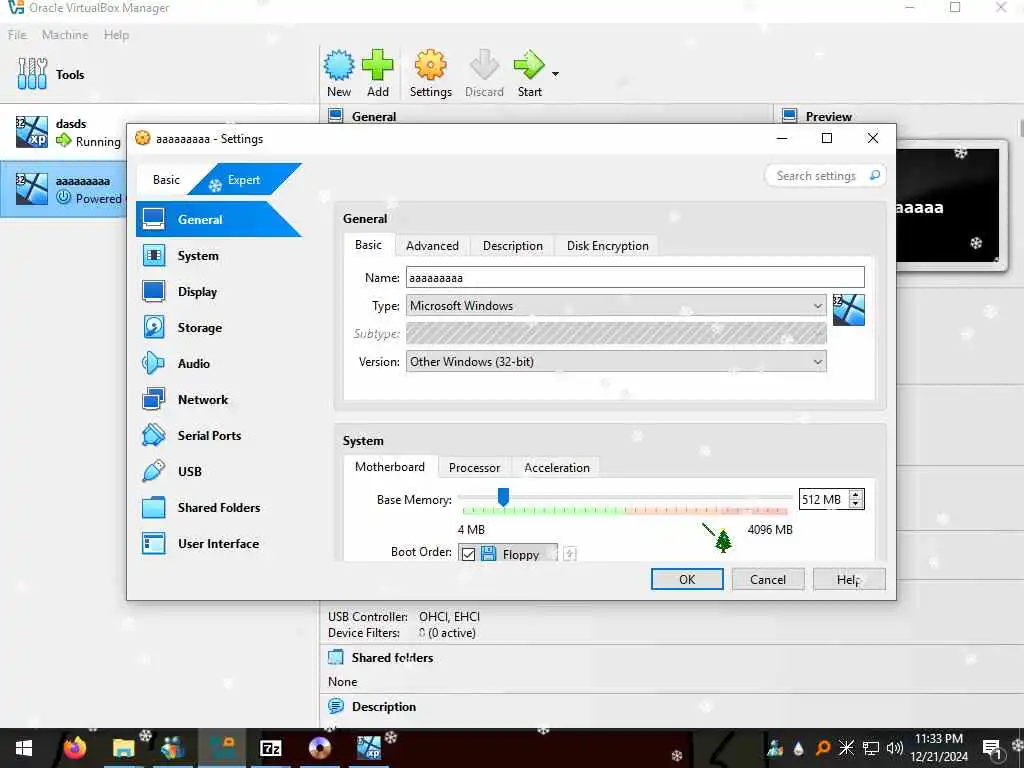Image resolution: width=1024 pixels, height=768 pixels.
Task: Select the dasds virtual machine
Action: (x=63, y=132)
